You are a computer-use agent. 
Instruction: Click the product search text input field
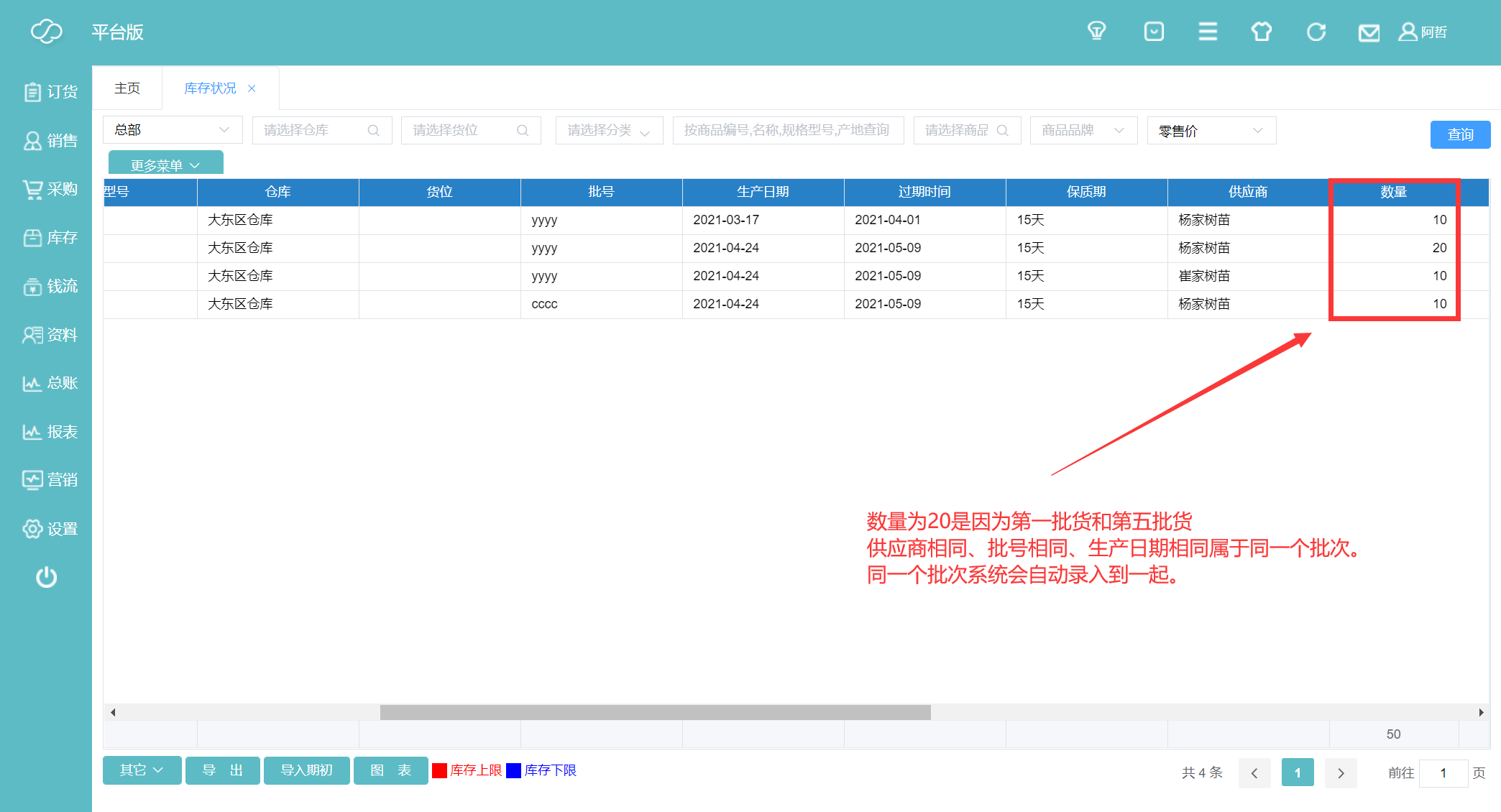click(x=787, y=130)
